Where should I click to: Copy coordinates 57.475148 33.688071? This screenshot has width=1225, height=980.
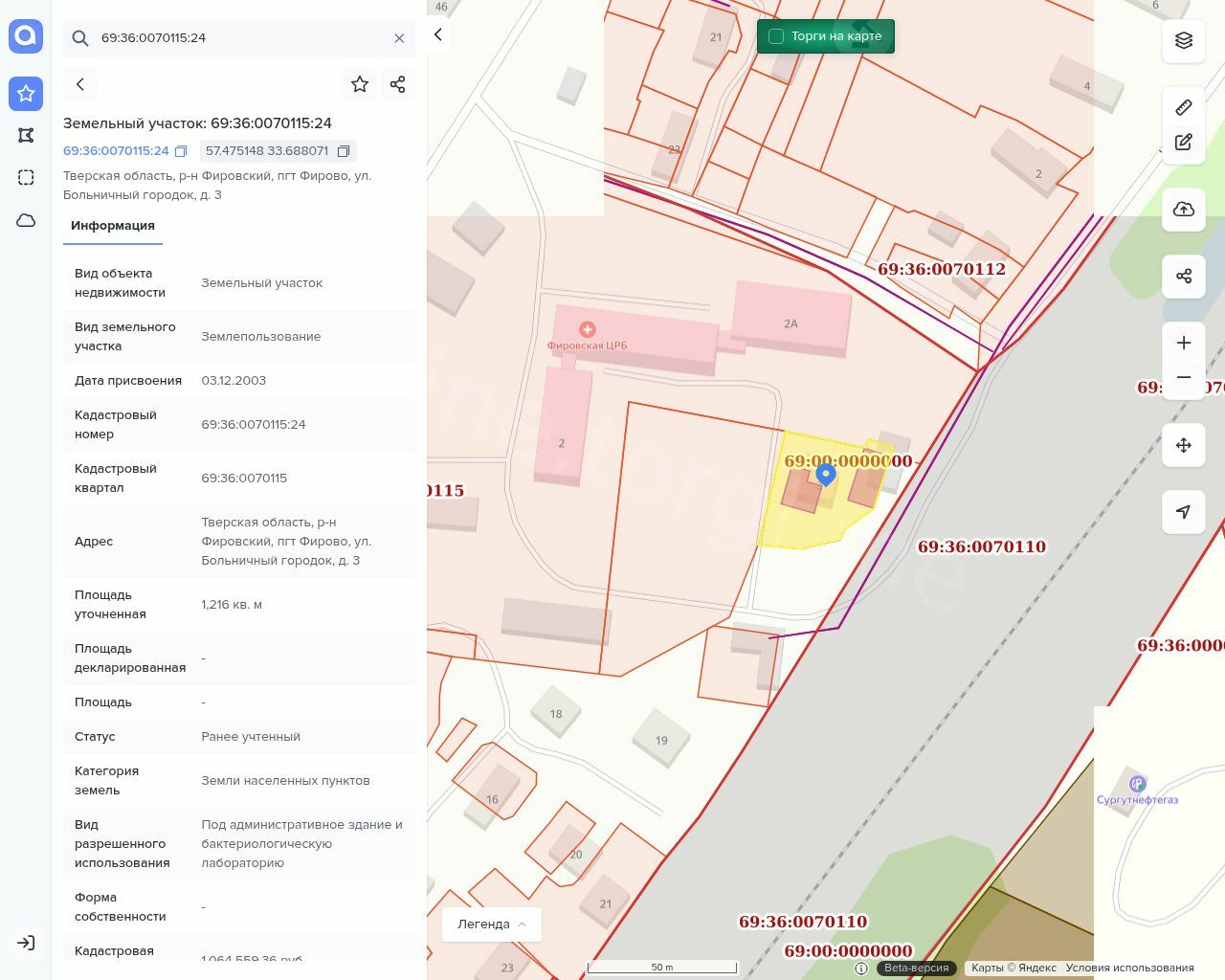(344, 151)
